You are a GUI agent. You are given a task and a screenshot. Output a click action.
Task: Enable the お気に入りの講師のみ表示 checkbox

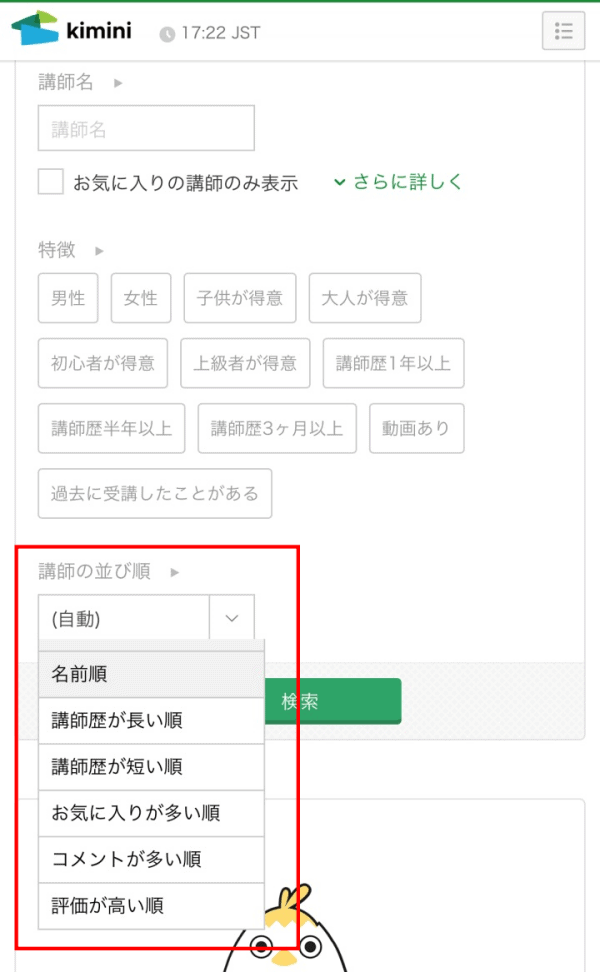tap(50, 183)
